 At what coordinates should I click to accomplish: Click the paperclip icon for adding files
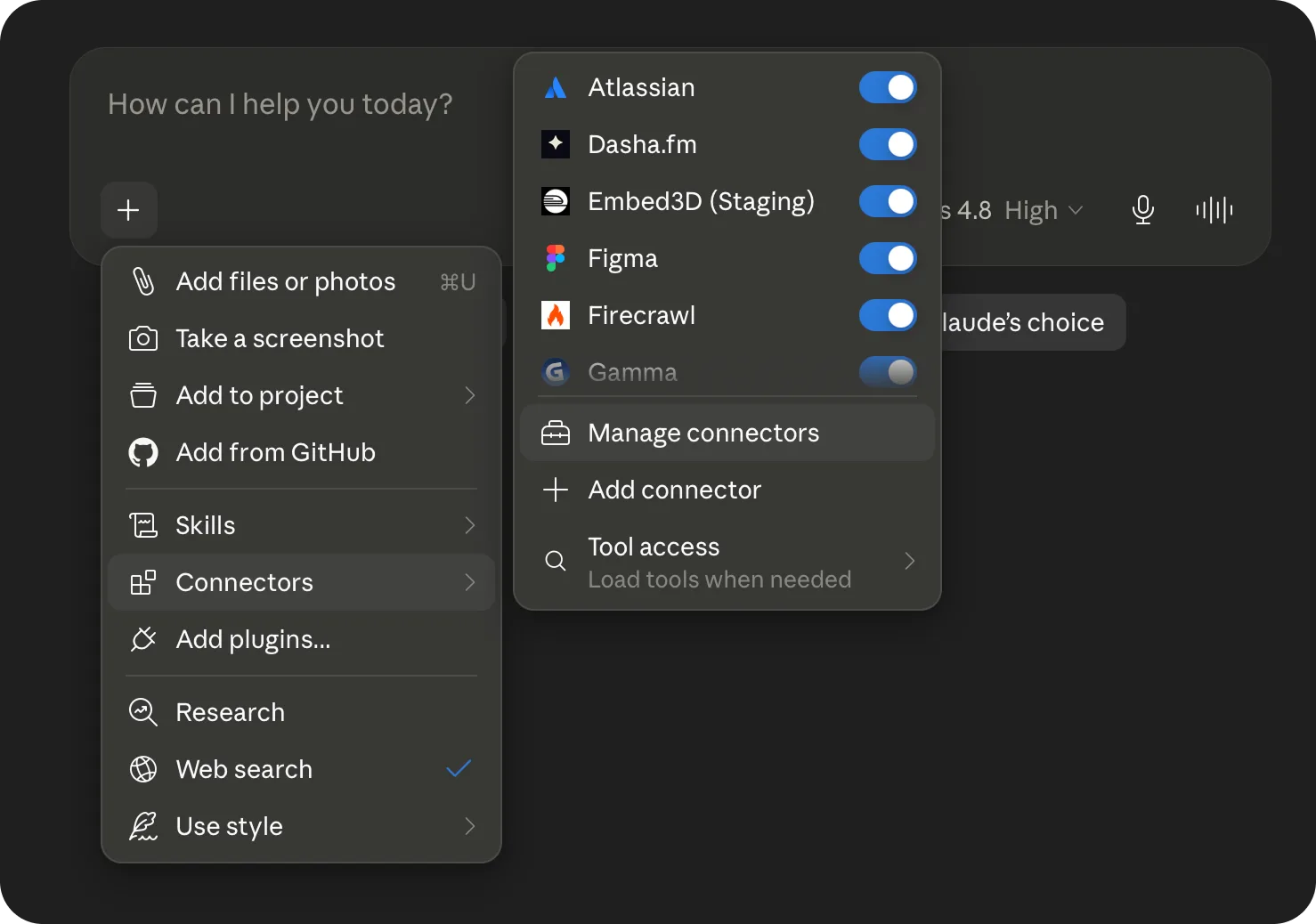143,281
